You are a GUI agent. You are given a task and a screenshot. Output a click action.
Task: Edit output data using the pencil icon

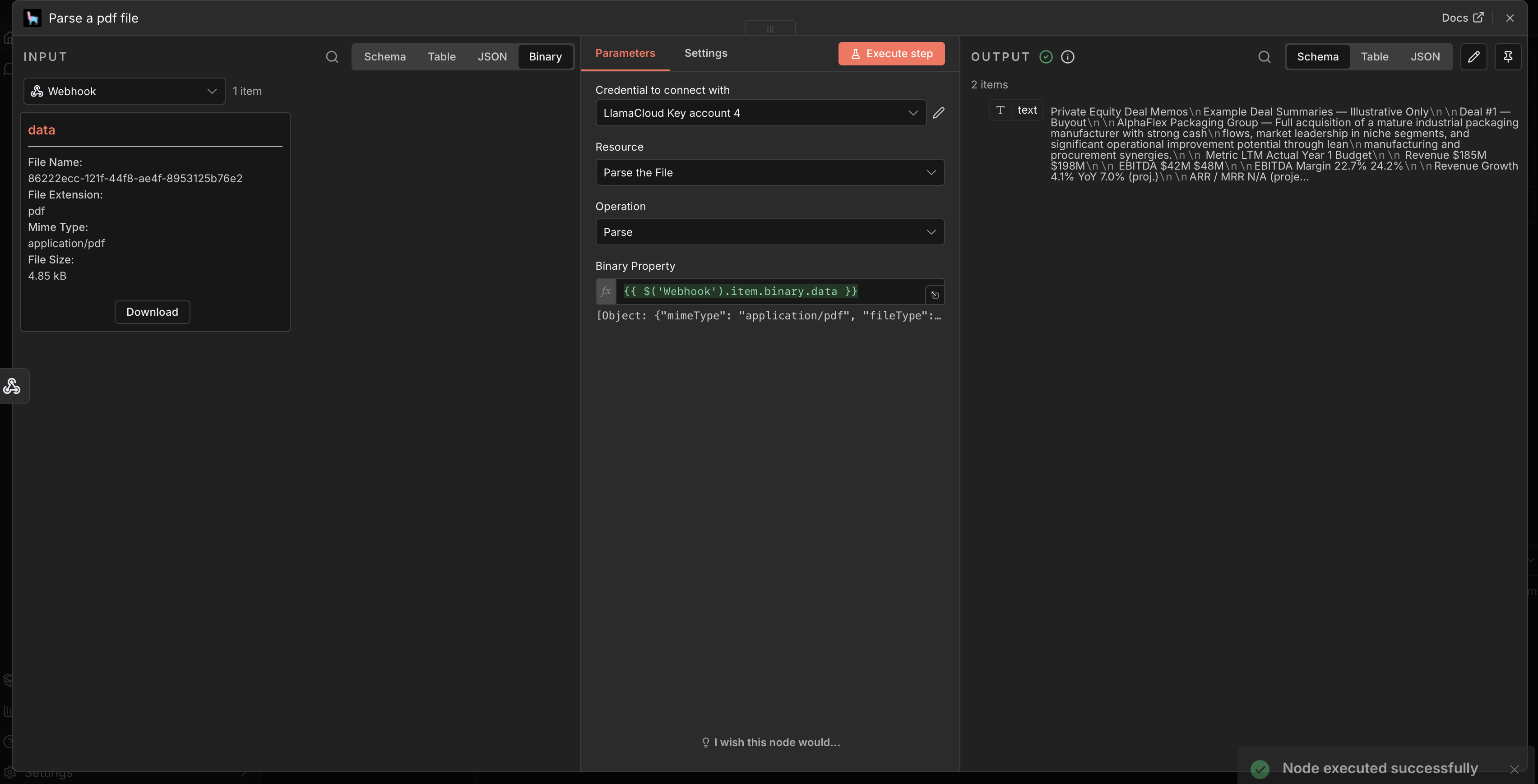[x=1473, y=57]
